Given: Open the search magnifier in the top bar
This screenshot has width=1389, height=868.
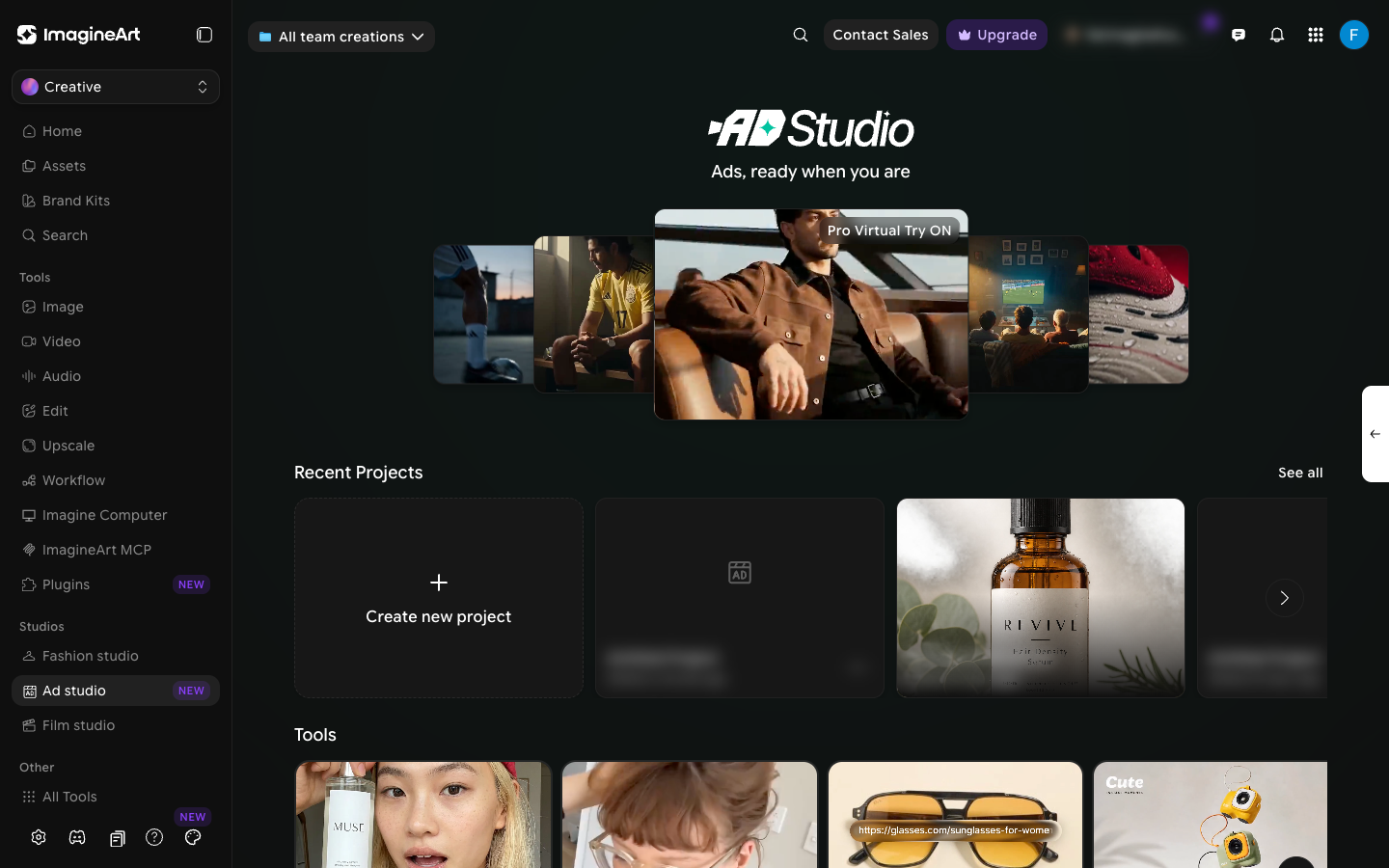Looking at the screenshot, I should point(801,35).
